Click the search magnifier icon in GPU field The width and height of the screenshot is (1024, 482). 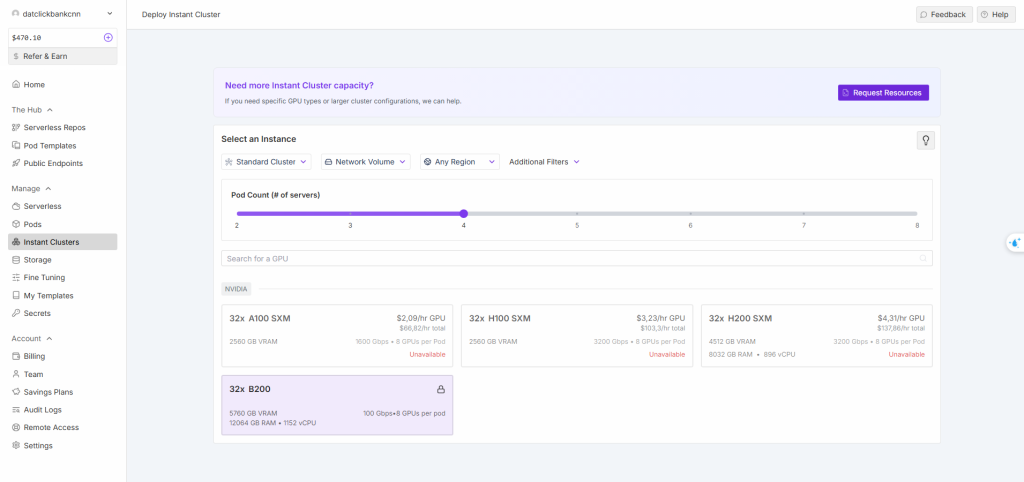click(922, 258)
